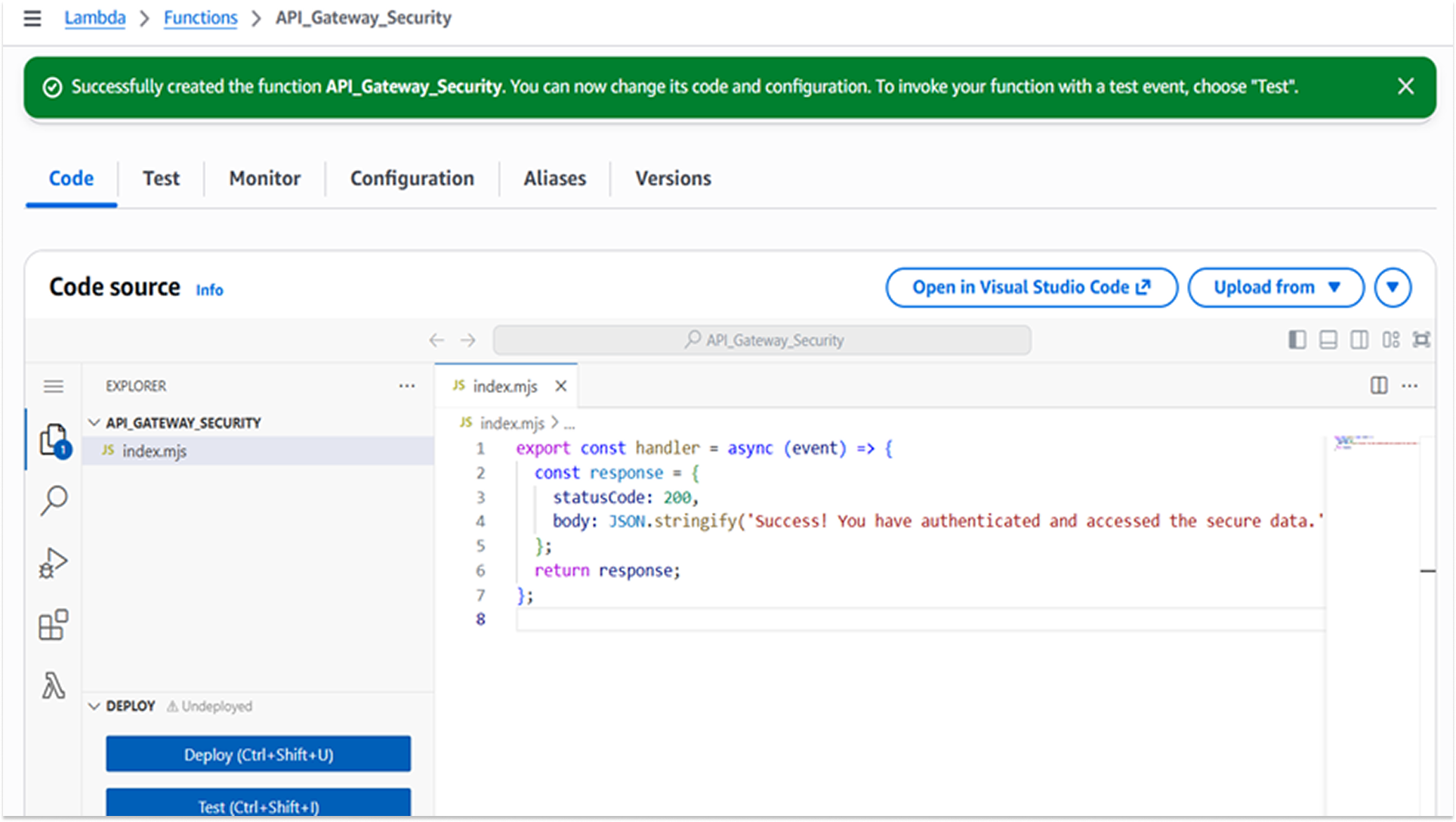
Task: Click the Deploy button
Action: (x=258, y=753)
